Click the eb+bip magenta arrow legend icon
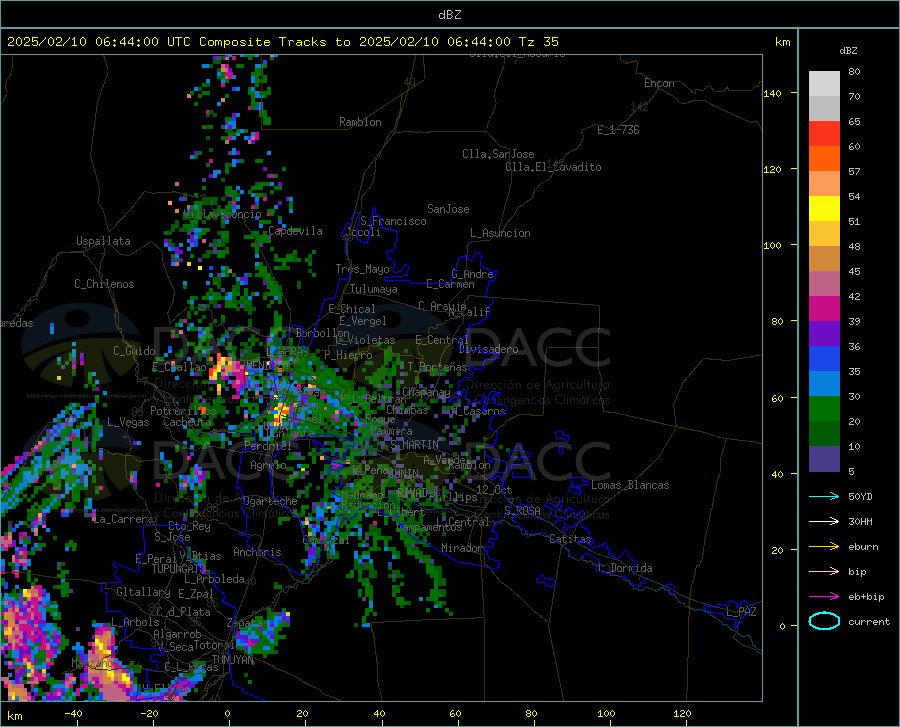Screen dimensions: 900x727 click(x=824, y=597)
